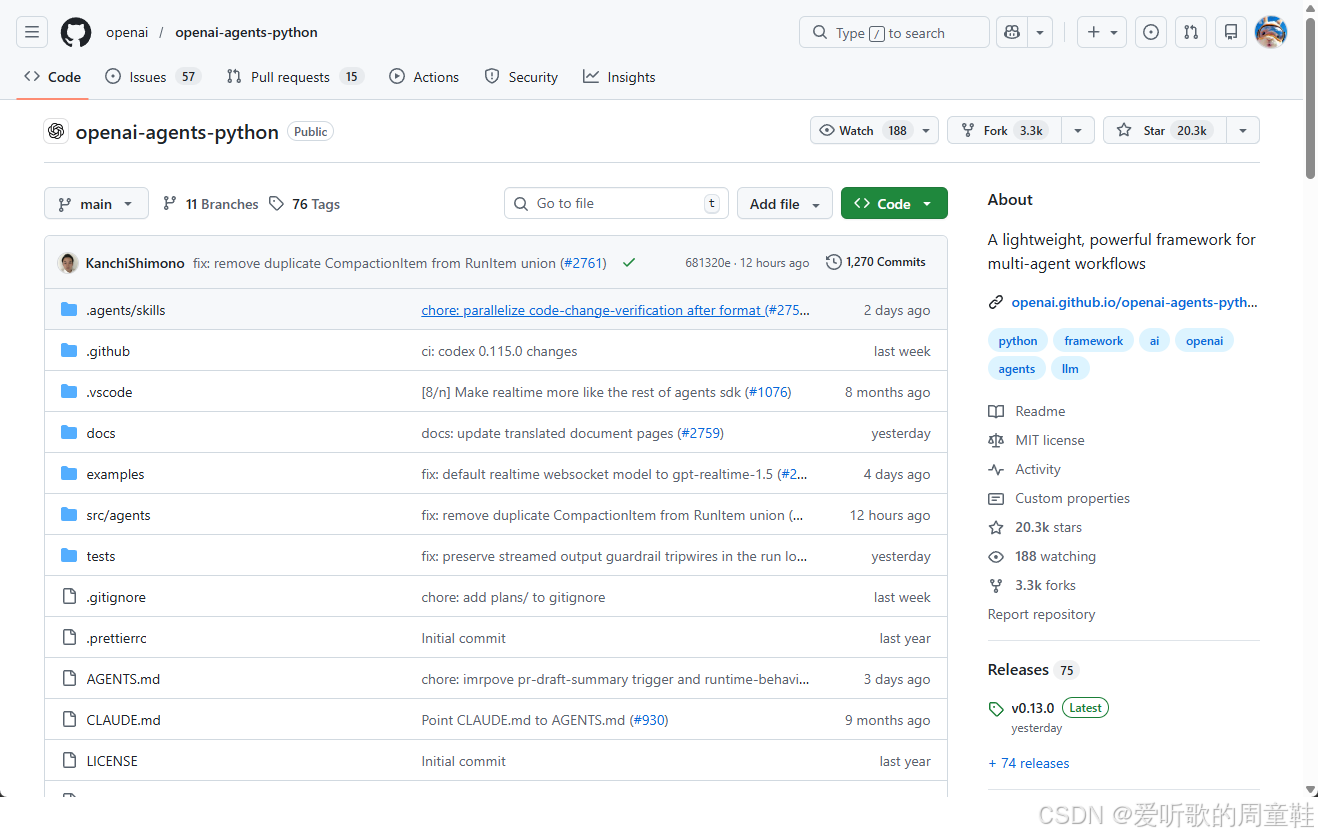Open the docs folder
This screenshot has width=1318, height=837.
pyautogui.click(x=101, y=433)
